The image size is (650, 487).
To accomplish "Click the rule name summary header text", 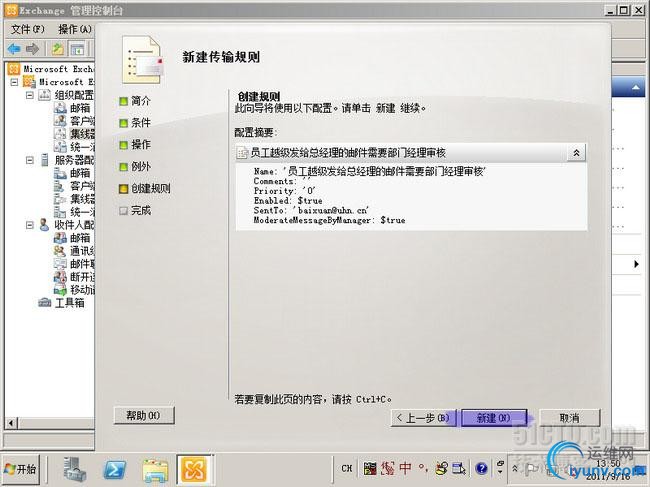I will coord(347,153).
